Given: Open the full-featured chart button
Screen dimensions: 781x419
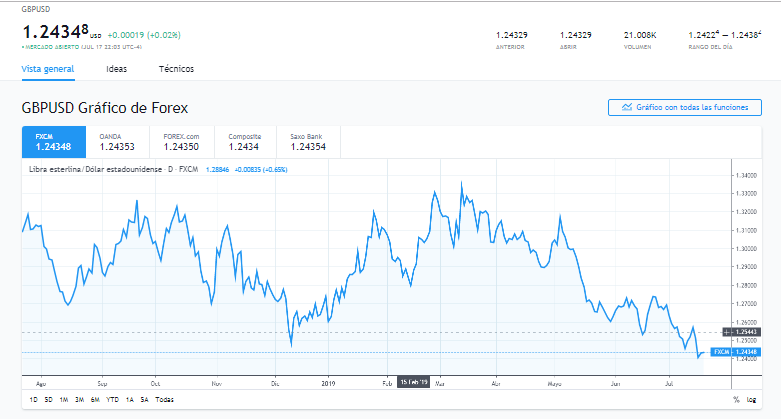Looking at the screenshot, I should click(684, 107).
